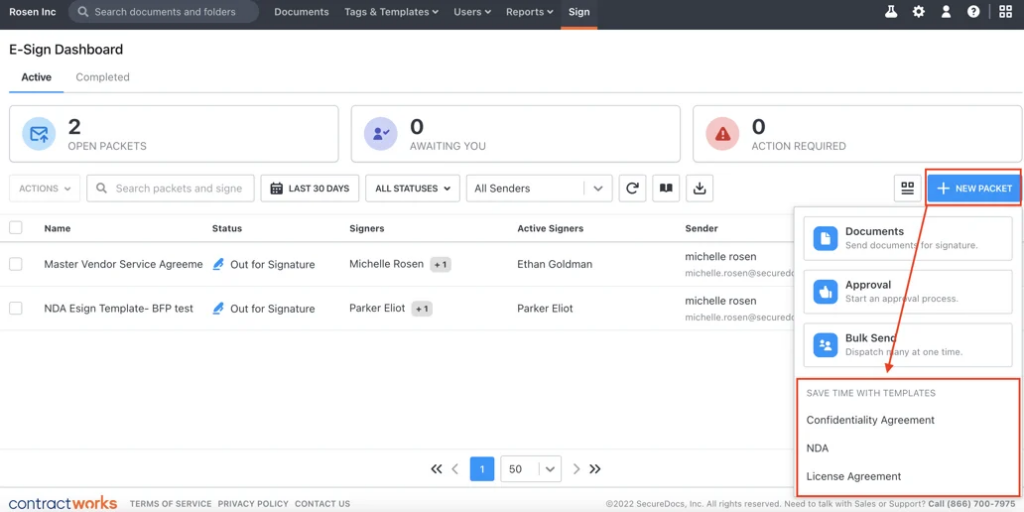Viewport: 1024px width, 512px height.
Task: Click the +1 signers badge beside Parker Eliot
Action: tap(422, 309)
